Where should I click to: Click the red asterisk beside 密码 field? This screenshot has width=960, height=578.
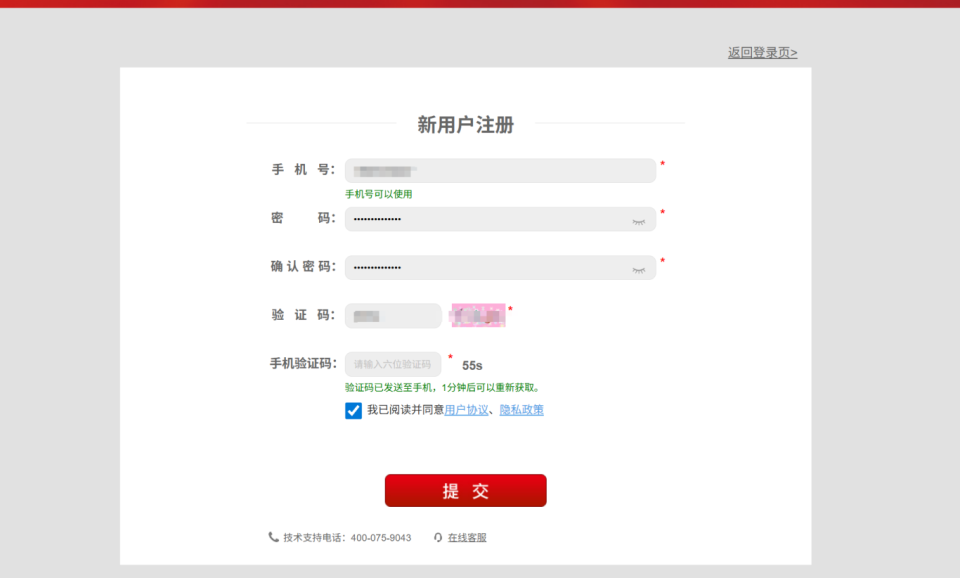pos(661,211)
